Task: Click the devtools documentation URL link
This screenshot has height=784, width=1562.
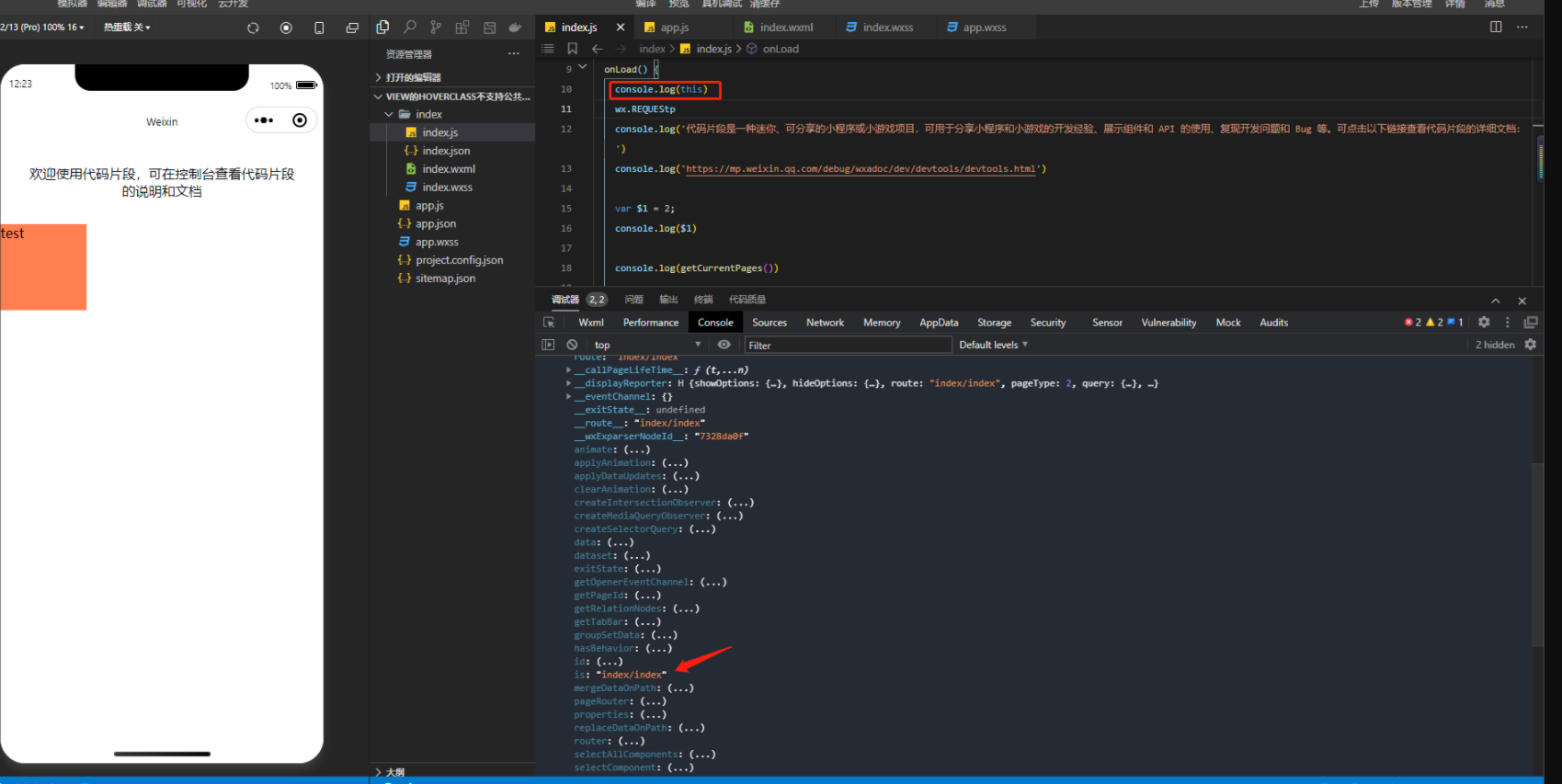Action: pyautogui.click(x=861, y=169)
